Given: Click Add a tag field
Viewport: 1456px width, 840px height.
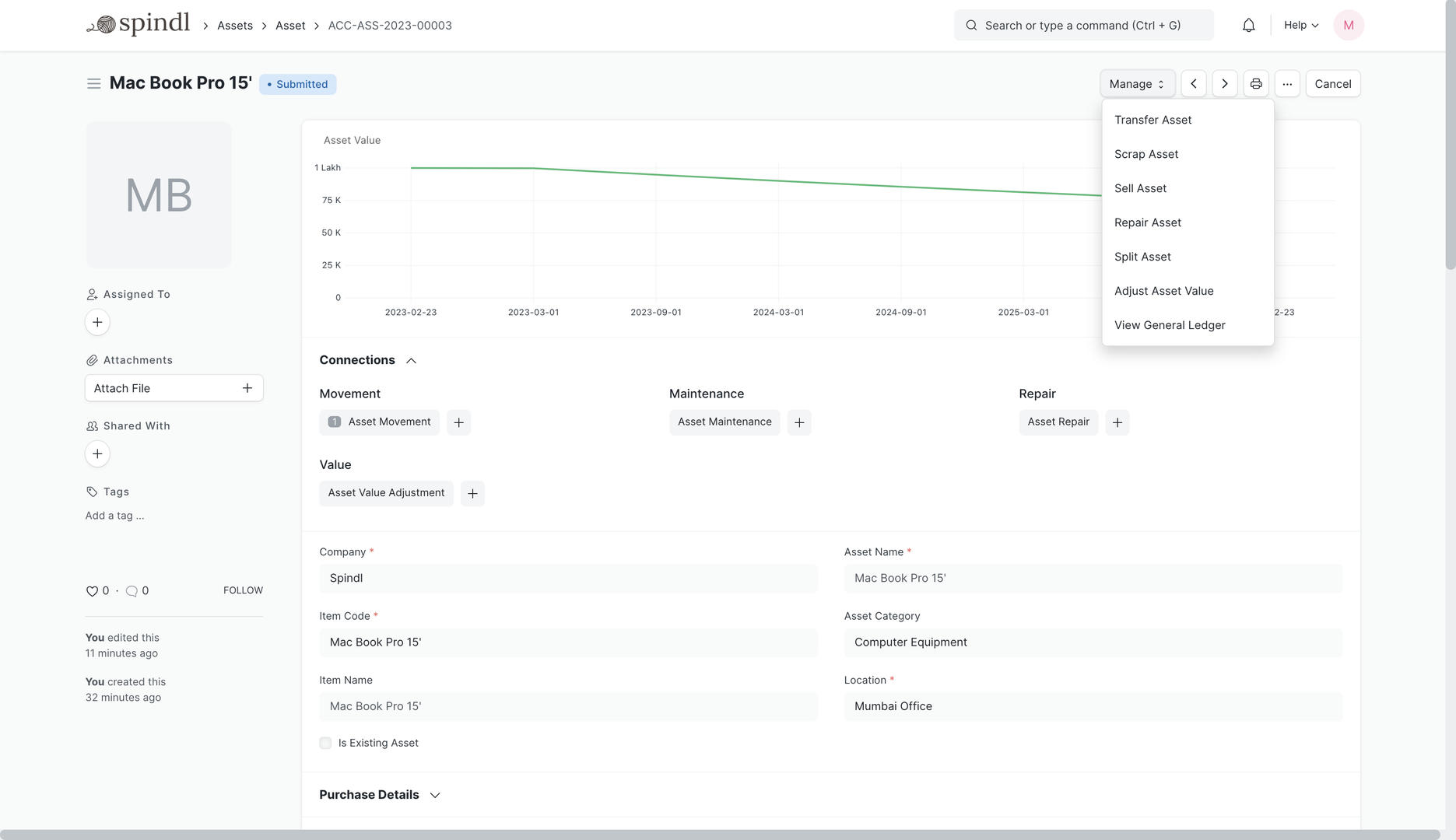Looking at the screenshot, I should [114, 516].
